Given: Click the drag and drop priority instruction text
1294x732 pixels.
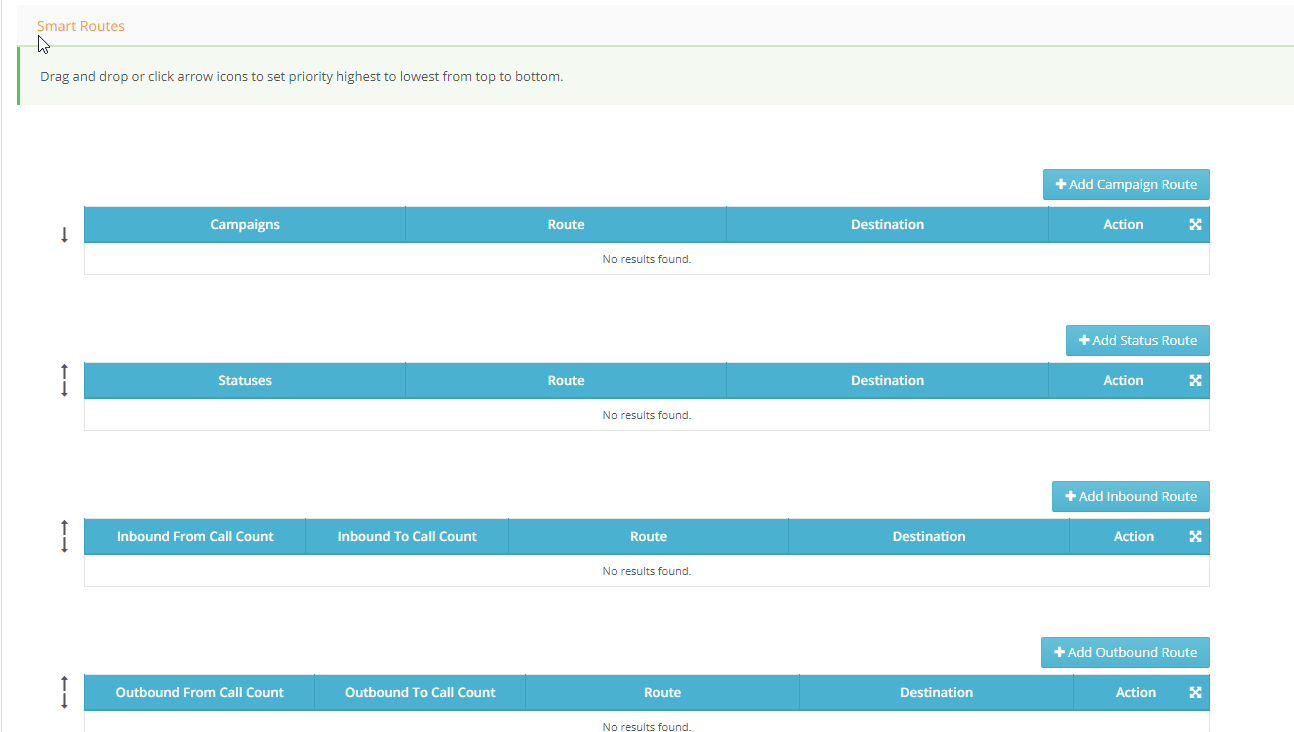Looking at the screenshot, I should [301, 76].
